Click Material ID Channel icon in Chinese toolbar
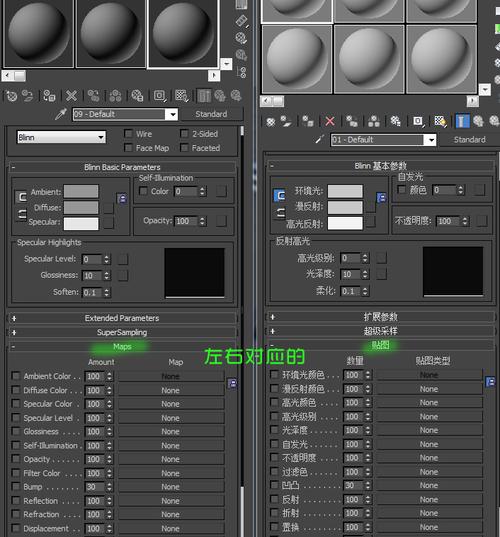 pos(418,121)
